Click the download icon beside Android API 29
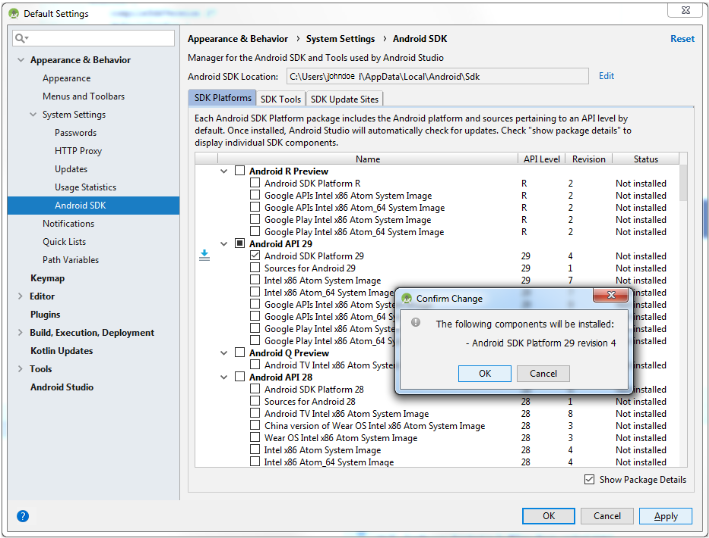Viewport: 709px width, 538px height. 204,256
